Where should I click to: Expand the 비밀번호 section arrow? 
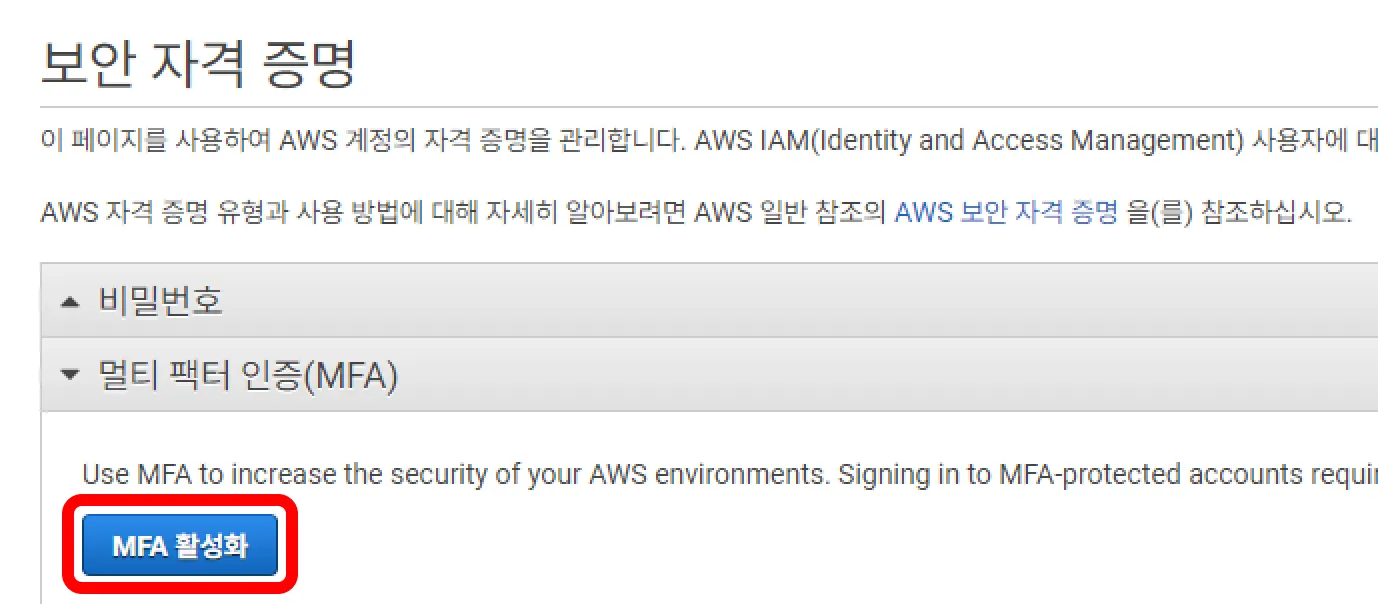(68, 301)
